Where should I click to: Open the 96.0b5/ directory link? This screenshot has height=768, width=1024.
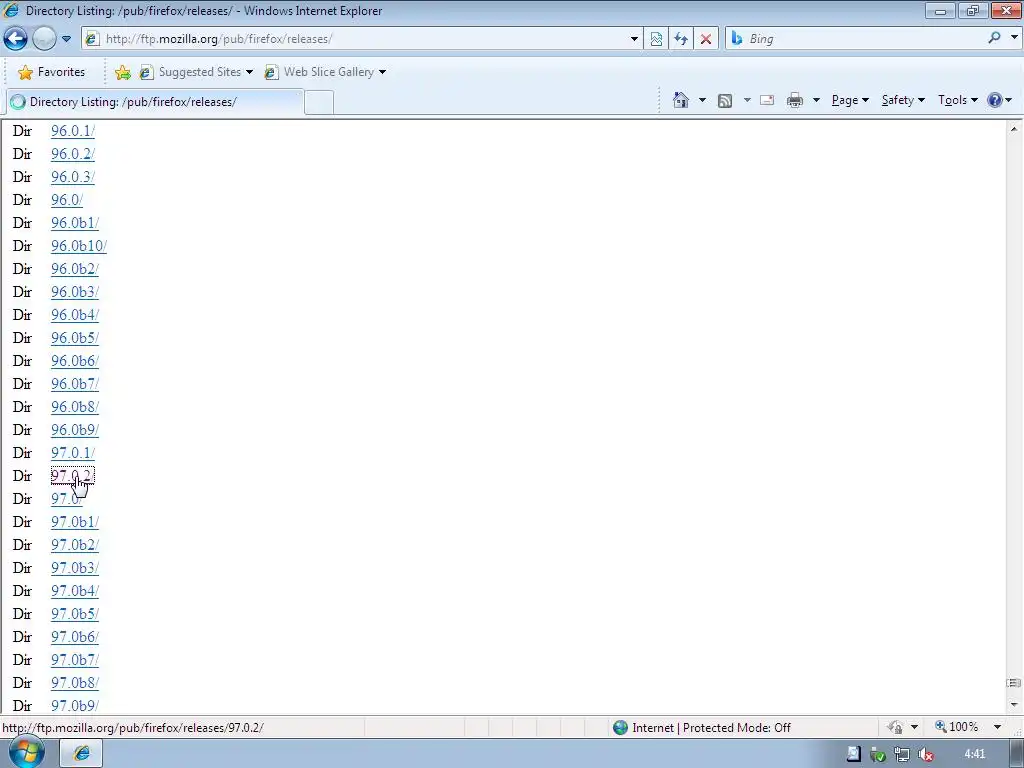pos(74,338)
